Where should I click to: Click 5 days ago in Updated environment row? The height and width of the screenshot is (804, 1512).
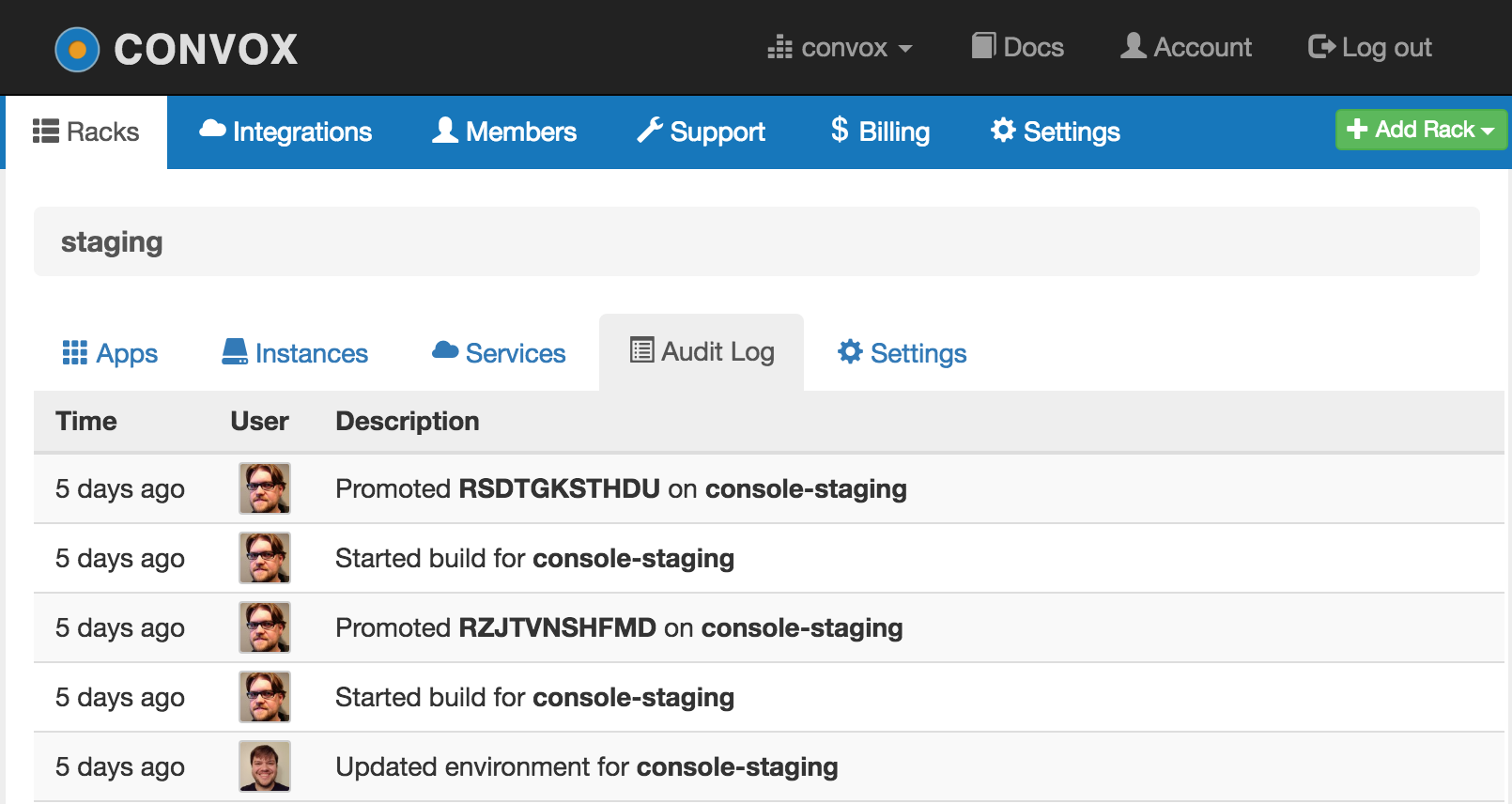click(120, 766)
